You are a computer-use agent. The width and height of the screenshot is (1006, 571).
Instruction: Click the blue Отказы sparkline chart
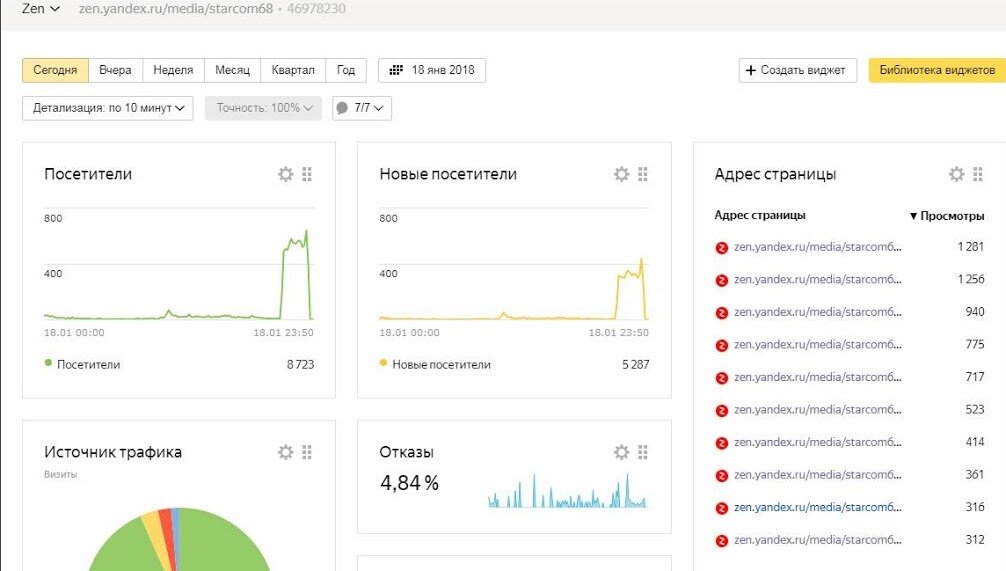point(567,491)
